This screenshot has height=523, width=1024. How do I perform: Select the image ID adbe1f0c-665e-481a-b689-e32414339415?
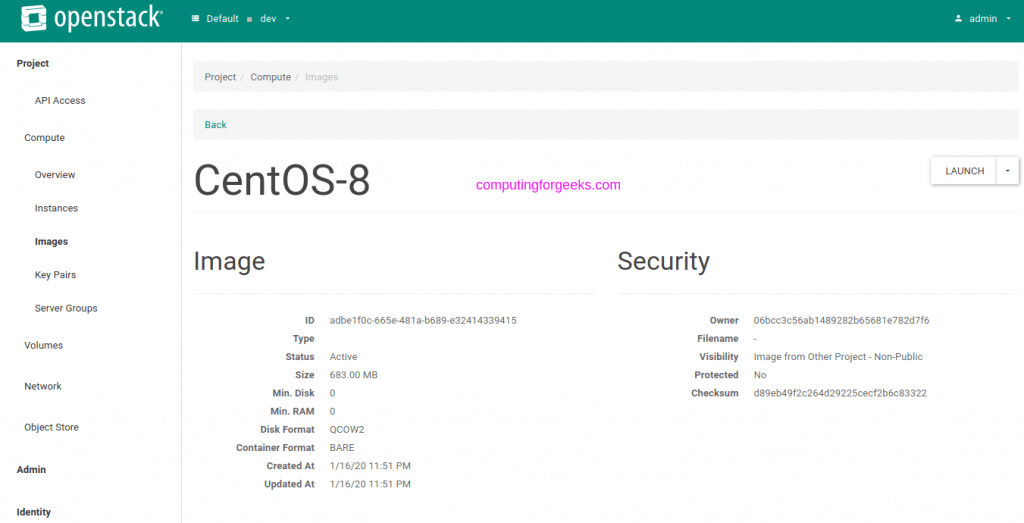[423, 321]
